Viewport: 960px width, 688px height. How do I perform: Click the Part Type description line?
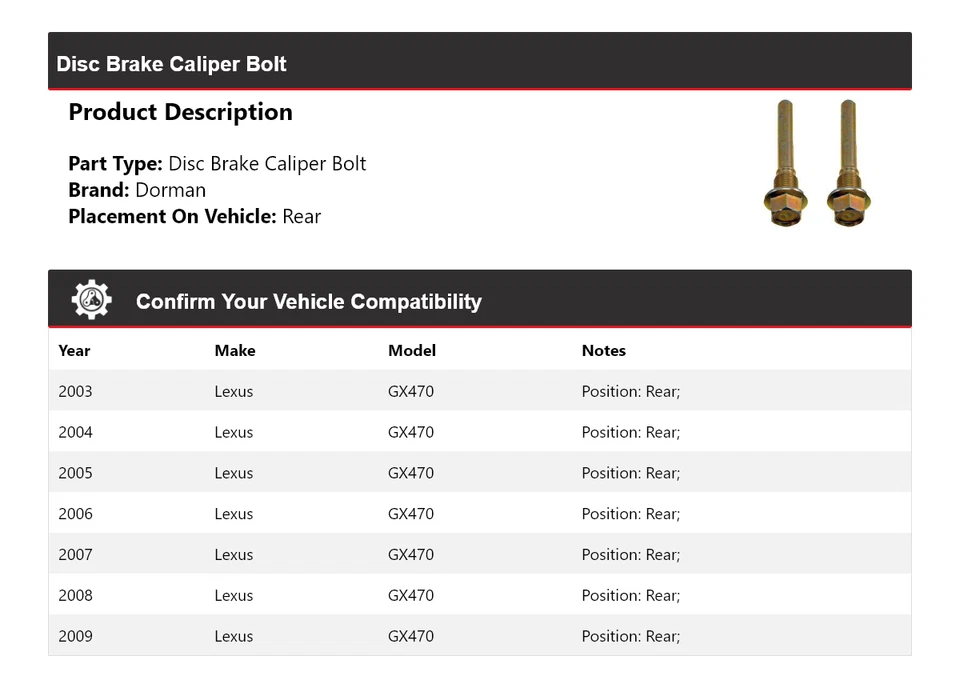pyautogui.click(x=217, y=164)
